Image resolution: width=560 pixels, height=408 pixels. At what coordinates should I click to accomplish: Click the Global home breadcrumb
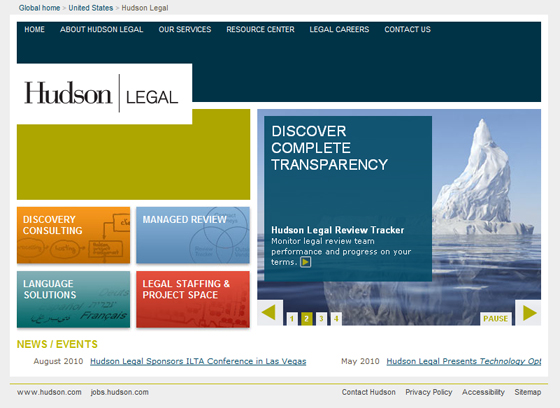pyautogui.click(x=39, y=8)
